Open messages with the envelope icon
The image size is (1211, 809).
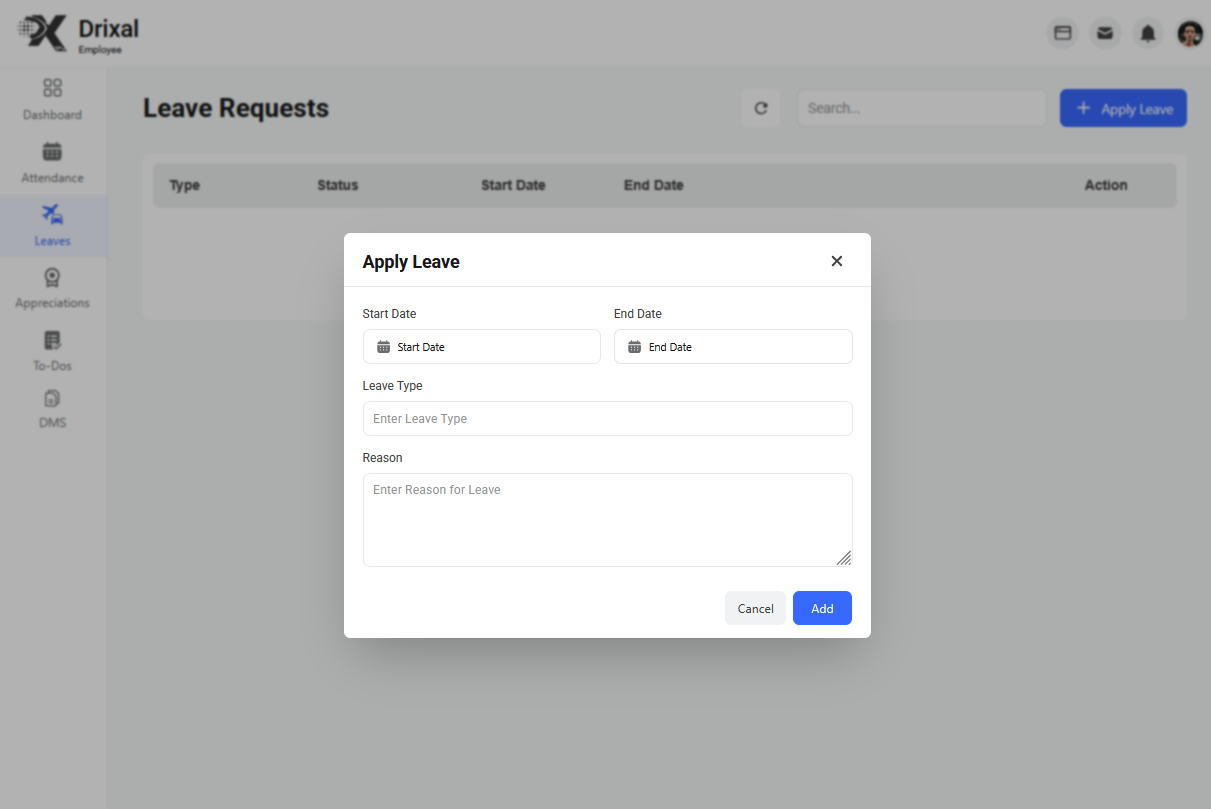[x=1105, y=33]
